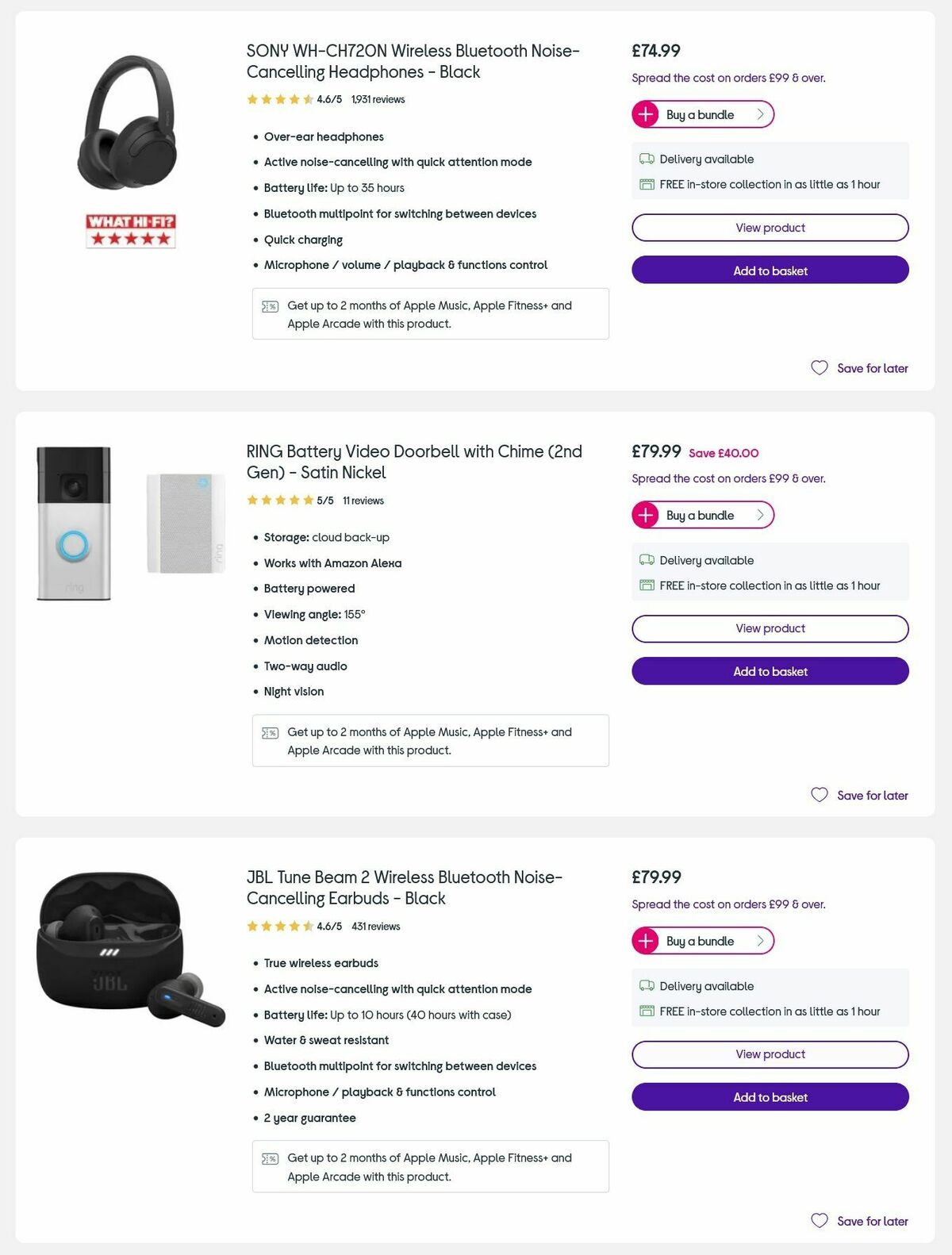The width and height of the screenshot is (952, 1255).
Task: Click the delivery truck icon for the Ring doorbell
Action: pyautogui.click(x=646, y=560)
